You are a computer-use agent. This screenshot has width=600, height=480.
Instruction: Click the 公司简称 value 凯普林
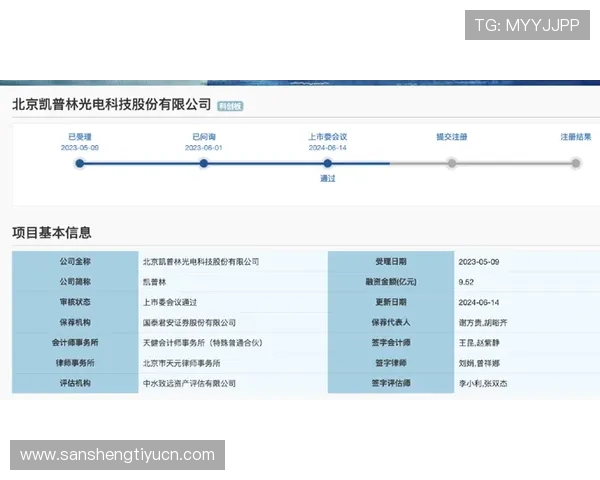[x=155, y=282]
